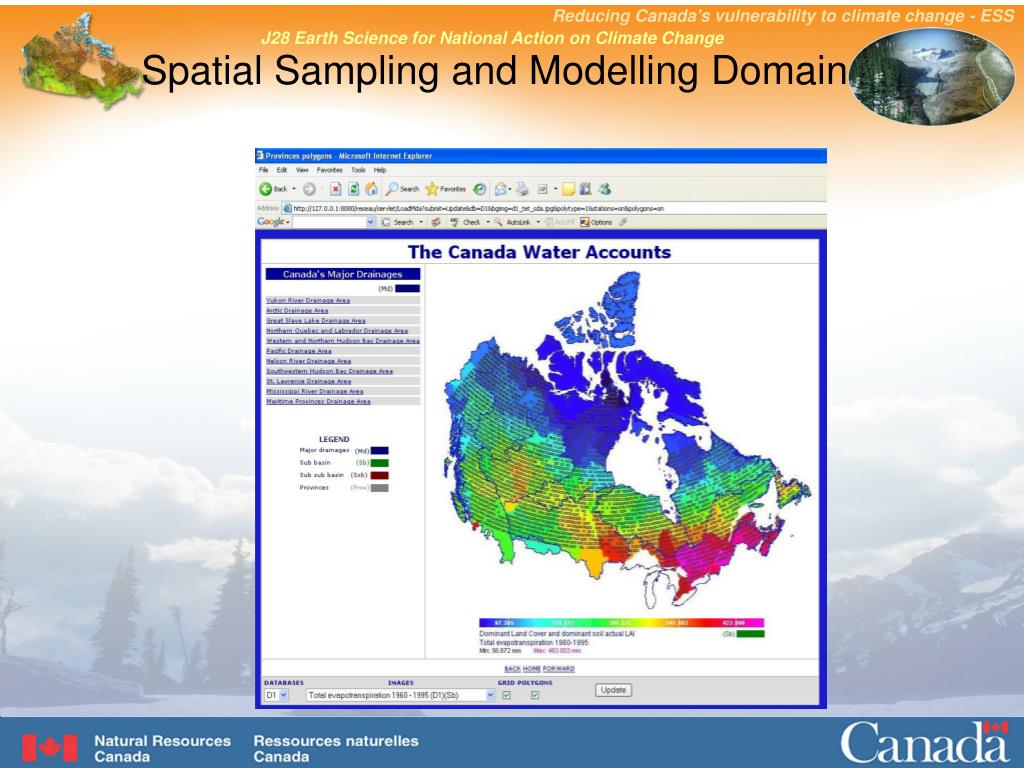Click the grey Forward arrow icon
Viewport: 1024px width, 768px height.
pyautogui.click(x=309, y=189)
